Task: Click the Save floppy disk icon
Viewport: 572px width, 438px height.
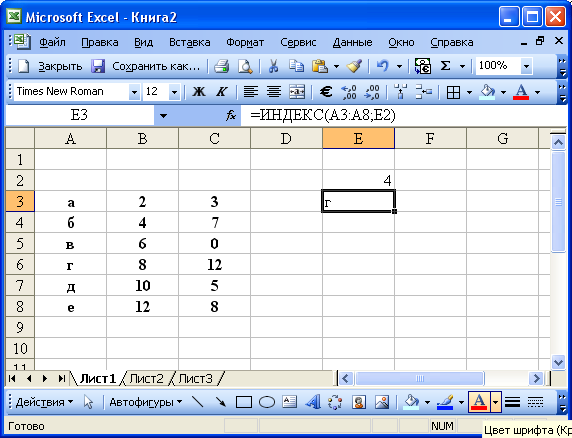Action: [x=98, y=66]
